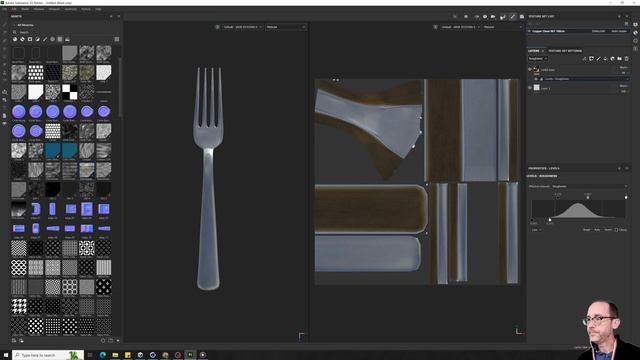This screenshot has width=640, height=360.
Task: Click the Assets search field
Action: [65, 32]
